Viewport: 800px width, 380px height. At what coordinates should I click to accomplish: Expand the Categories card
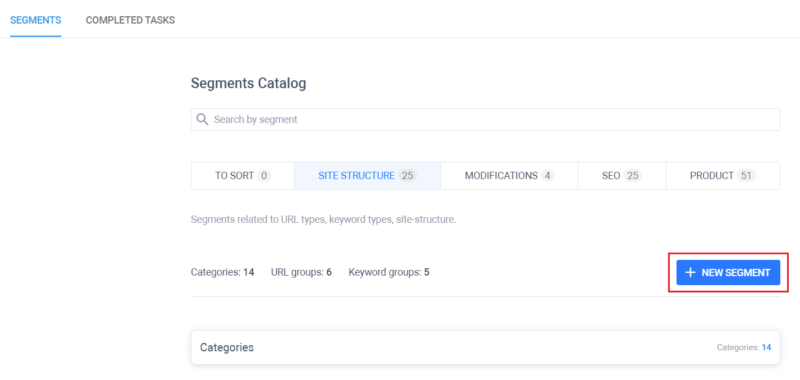485,347
